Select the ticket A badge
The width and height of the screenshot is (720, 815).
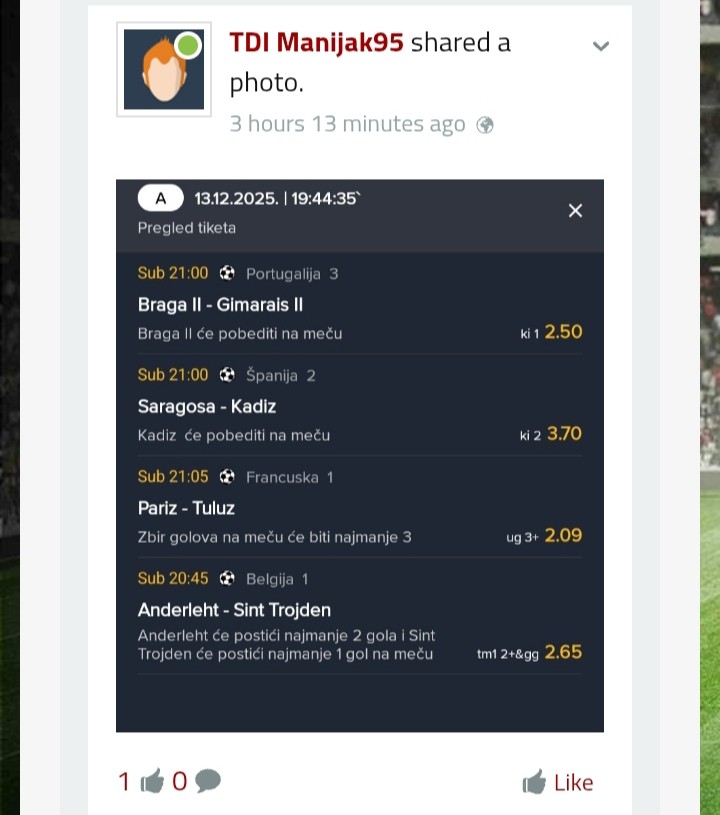click(x=160, y=198)
